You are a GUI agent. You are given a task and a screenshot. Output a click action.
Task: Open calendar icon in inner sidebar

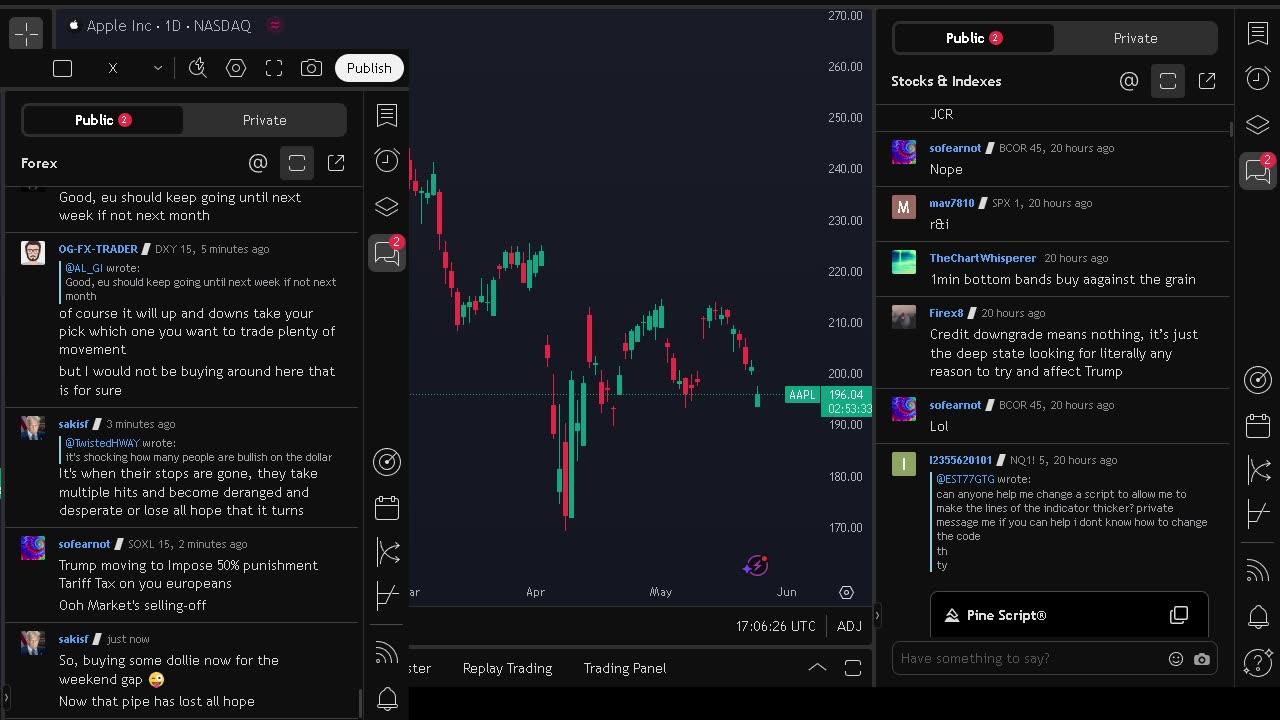(x=387, y=507)
